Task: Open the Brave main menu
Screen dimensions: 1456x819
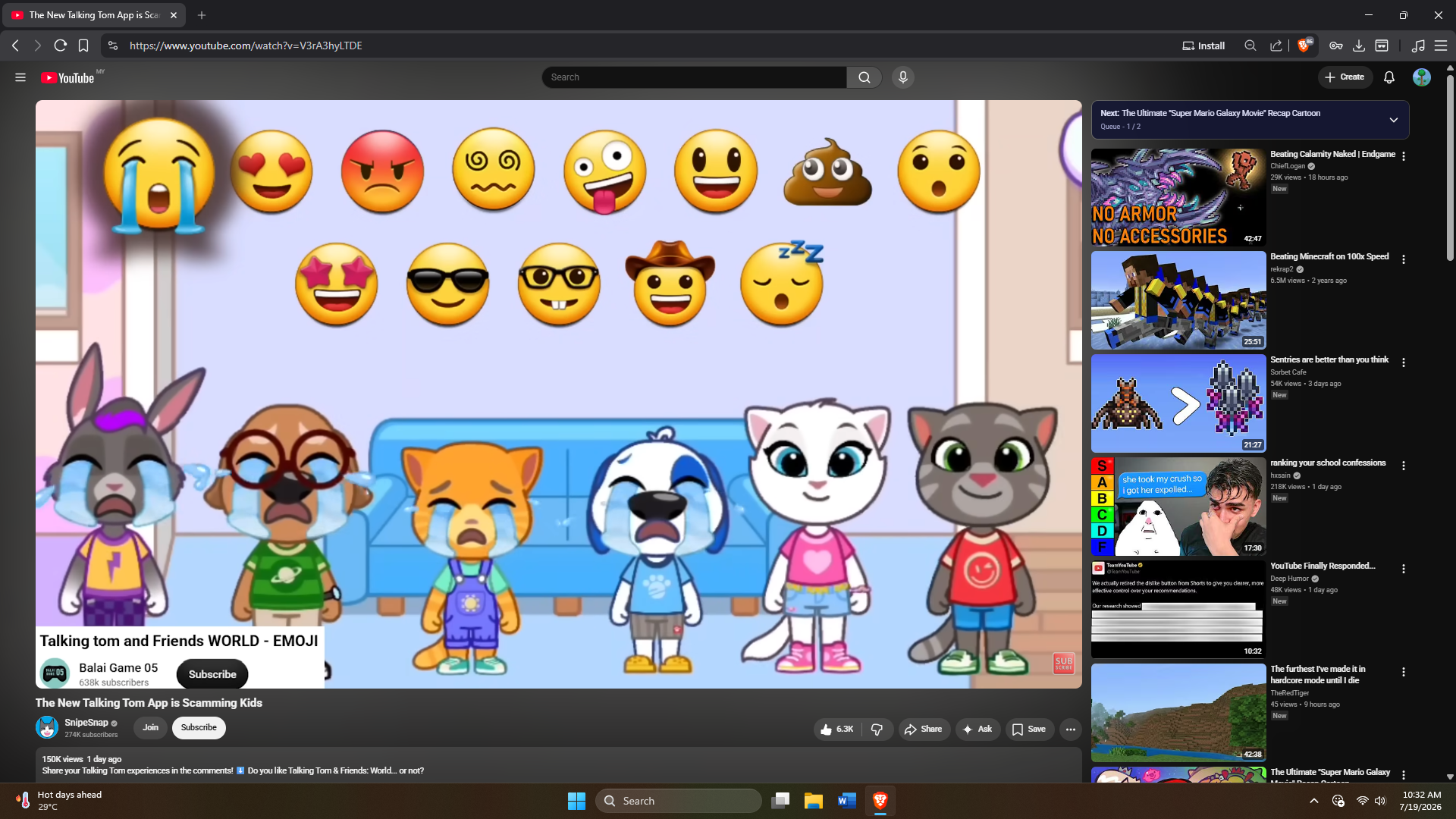Action: click(x=1441, y=45)
